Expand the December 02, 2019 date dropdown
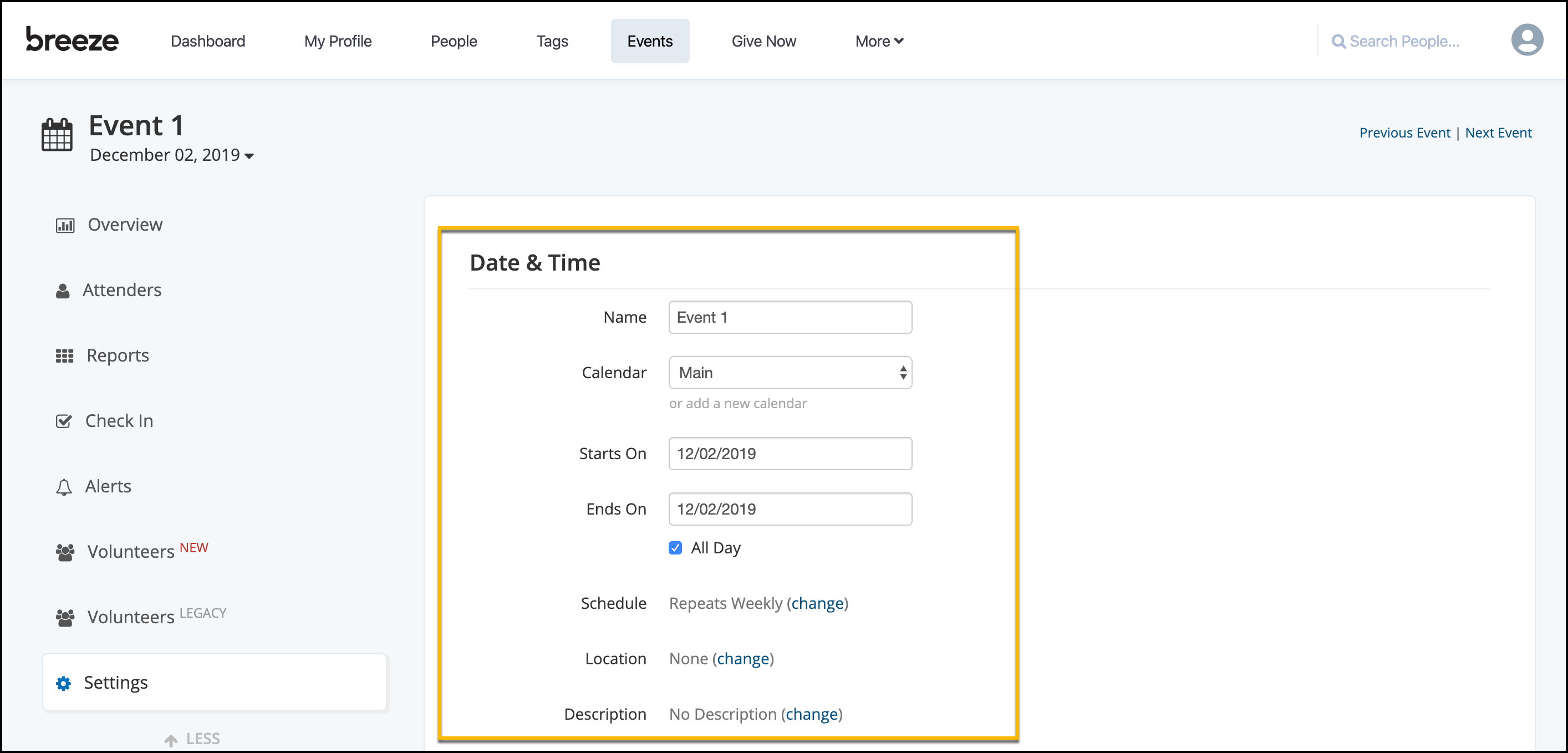Viewport: 1568px width, 753px height. click(172, 155)
